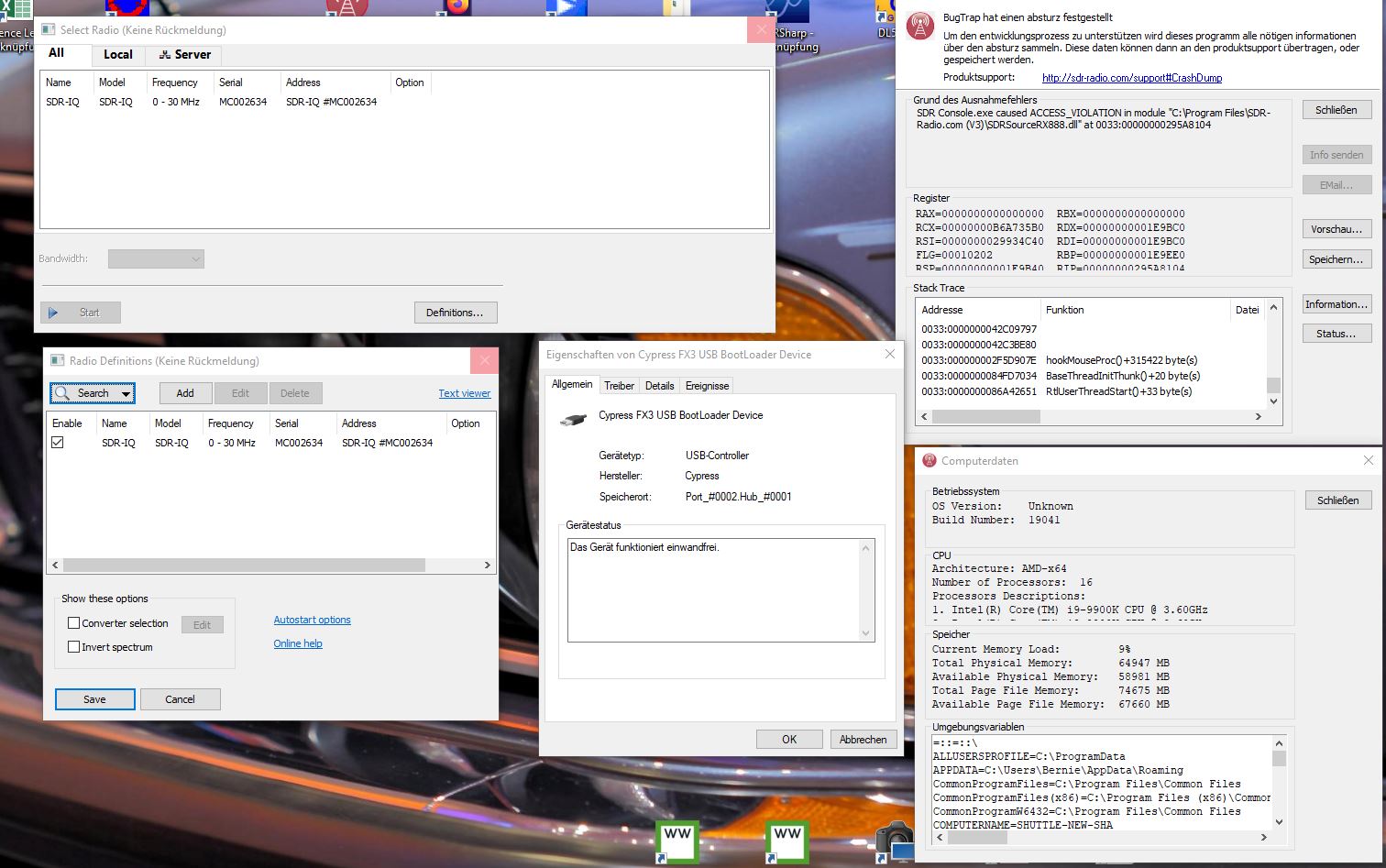
Task: Click the right WW desktop shortcut
Action: 787,841
